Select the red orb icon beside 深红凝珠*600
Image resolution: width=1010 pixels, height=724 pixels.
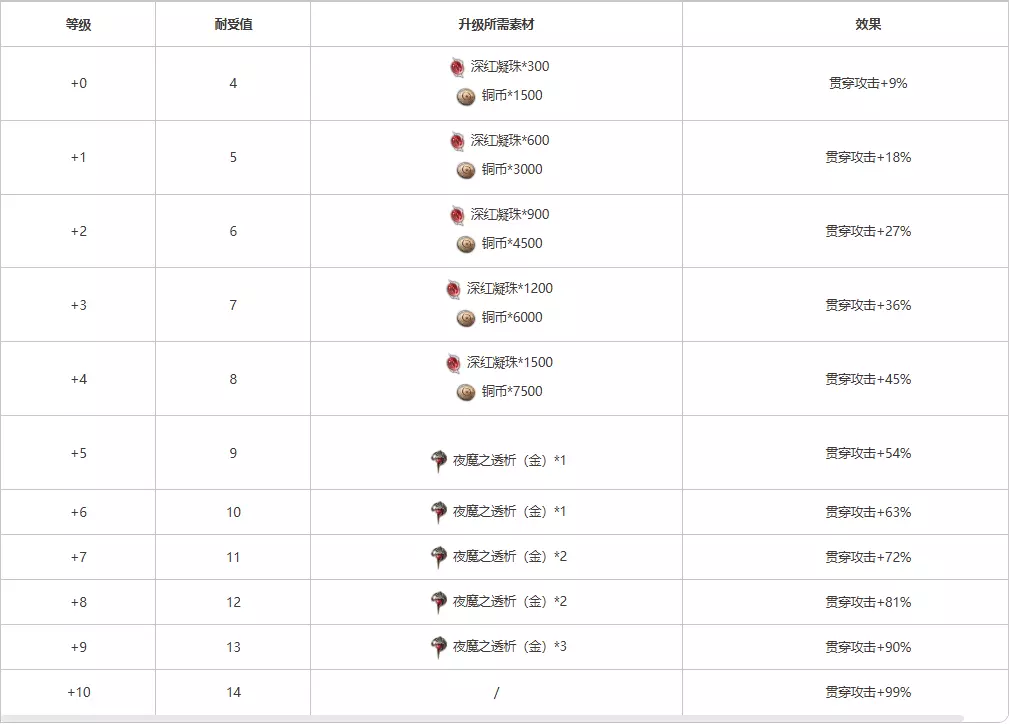tap(458, 141)
